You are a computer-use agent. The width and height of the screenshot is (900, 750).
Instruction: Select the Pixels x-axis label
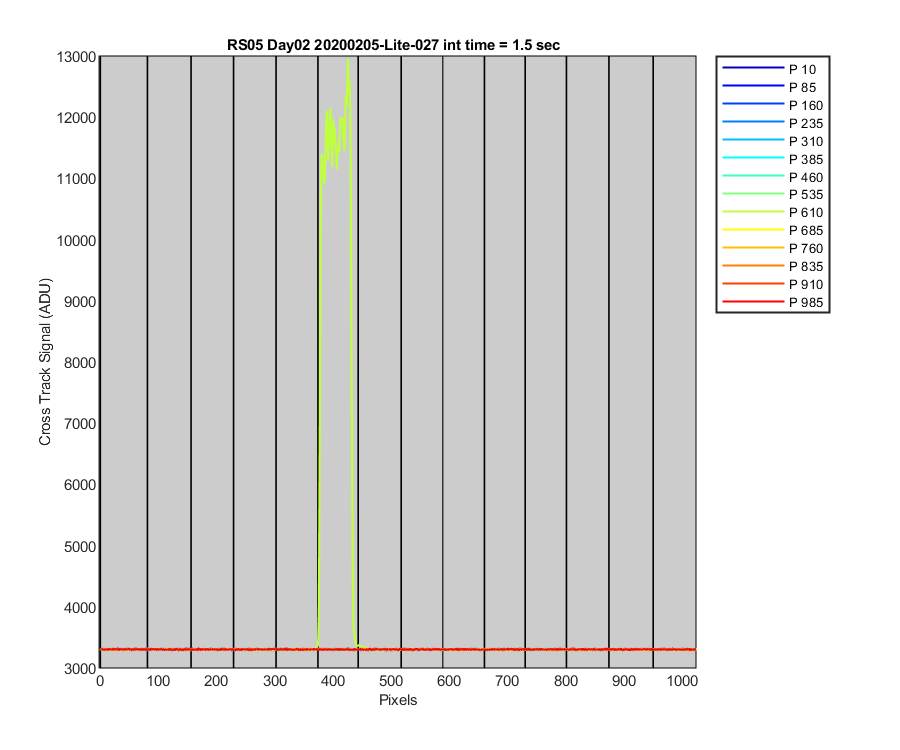pos(398,700)
